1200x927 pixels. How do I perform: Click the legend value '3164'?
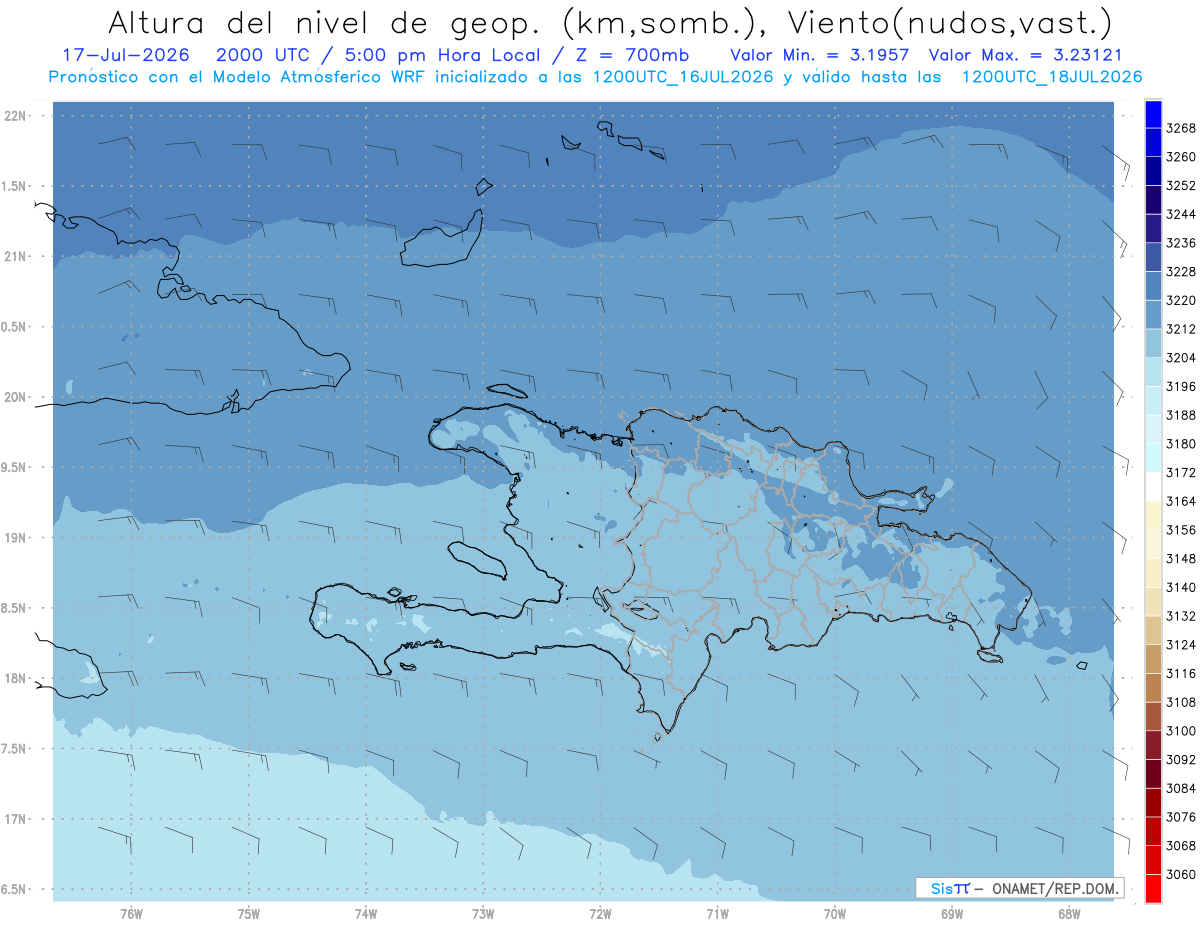pyautogui.click(x=1180, y=501)
